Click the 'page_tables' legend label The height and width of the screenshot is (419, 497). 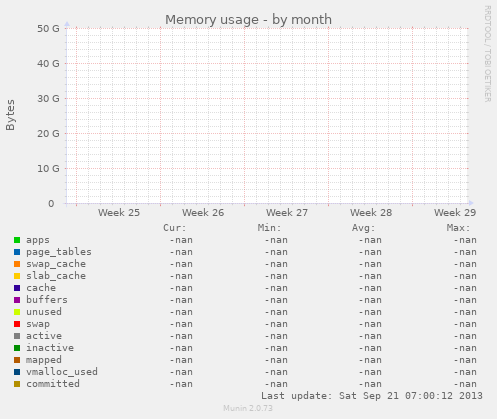pos(59,252)
